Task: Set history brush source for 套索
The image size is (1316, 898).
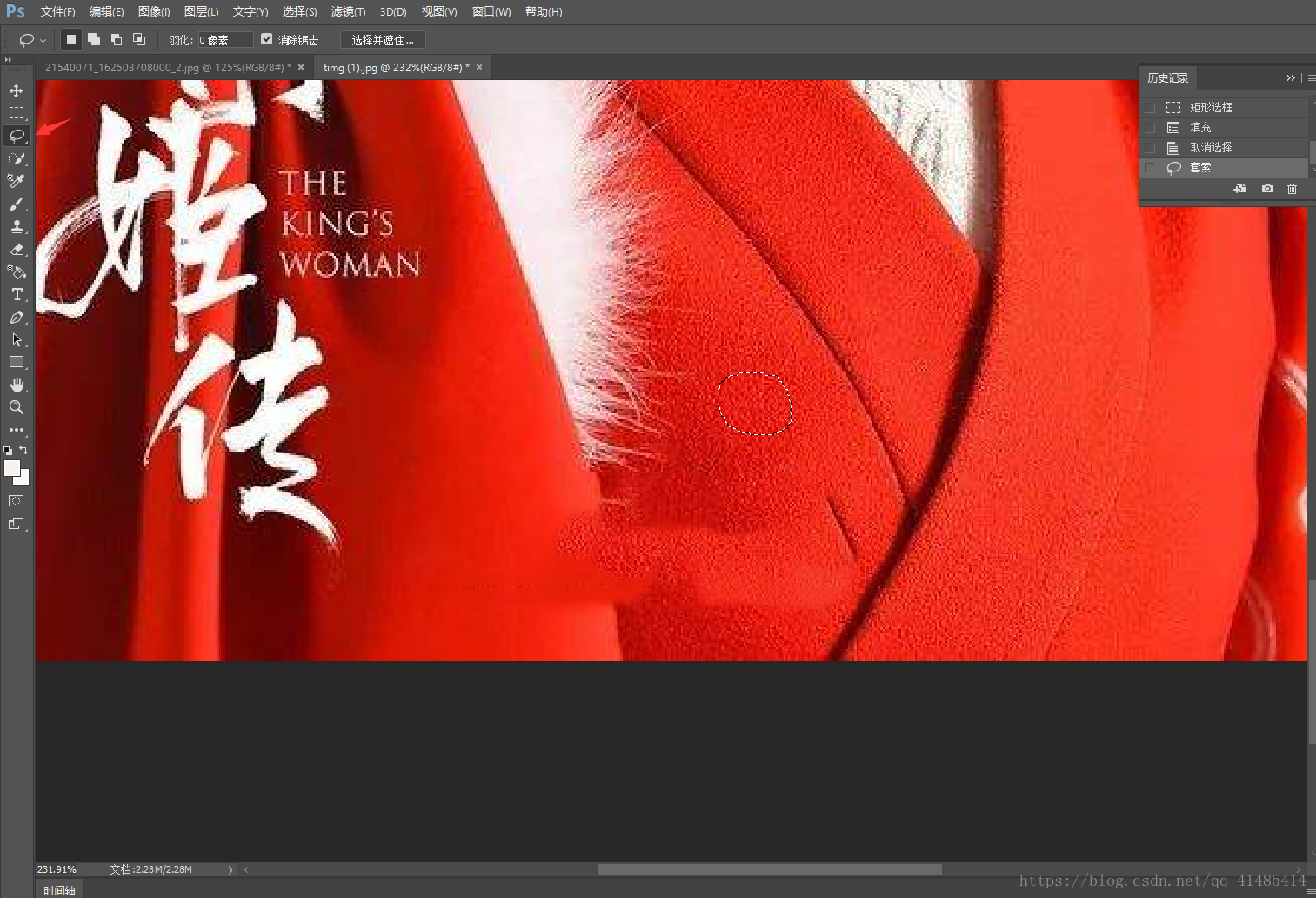Action: coord(1150,167)
